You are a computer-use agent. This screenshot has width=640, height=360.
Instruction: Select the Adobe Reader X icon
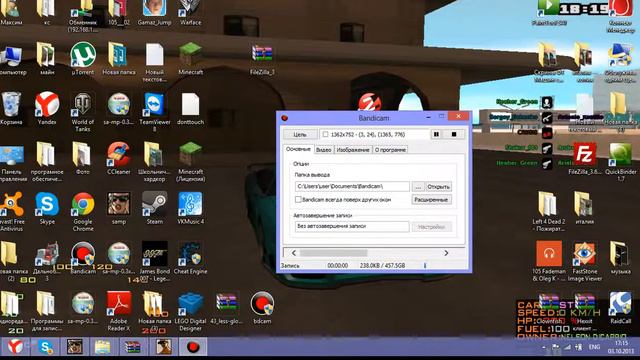(118, 311)
